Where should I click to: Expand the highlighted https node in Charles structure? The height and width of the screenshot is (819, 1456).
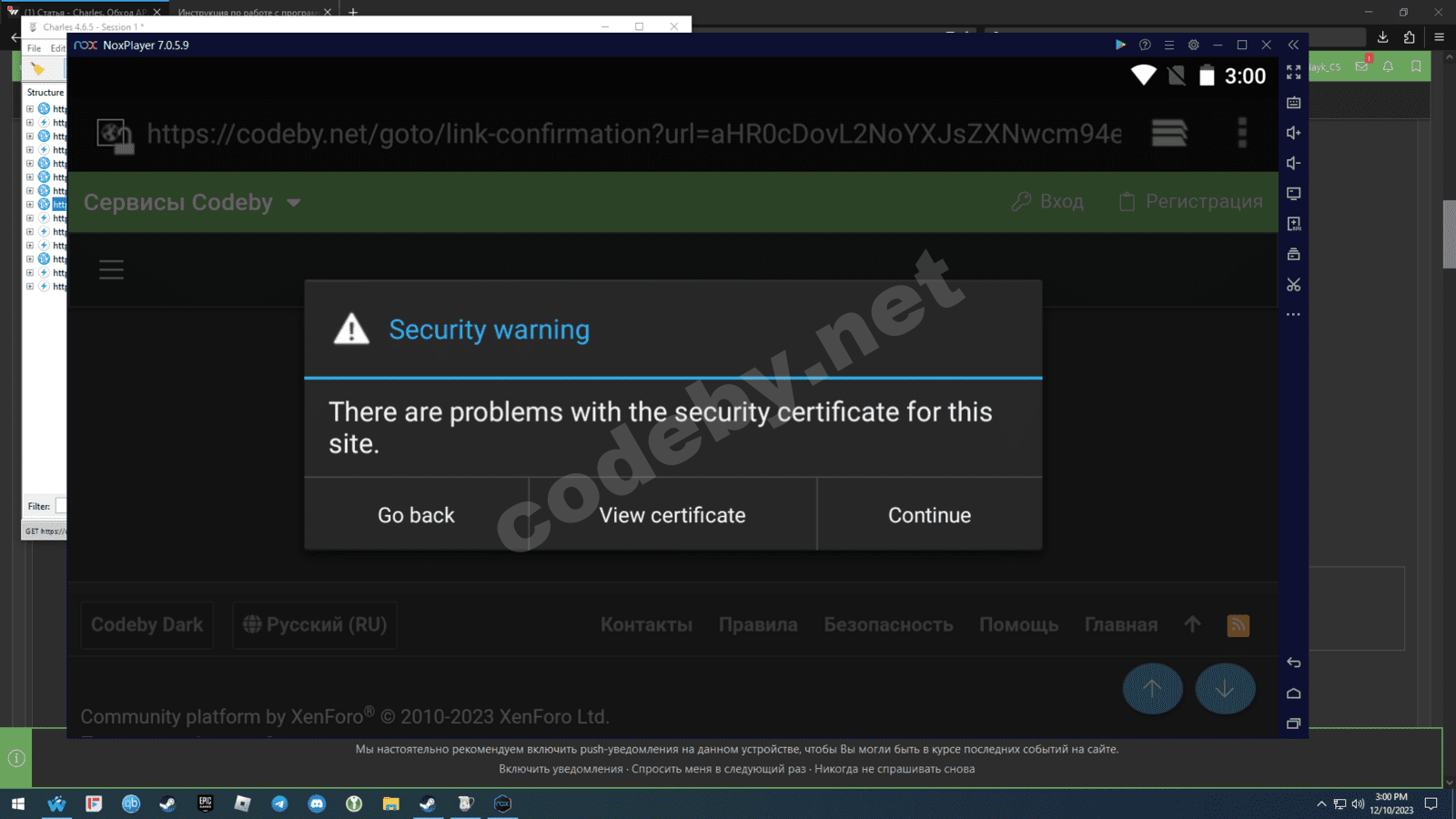click(x=30, y=204)
